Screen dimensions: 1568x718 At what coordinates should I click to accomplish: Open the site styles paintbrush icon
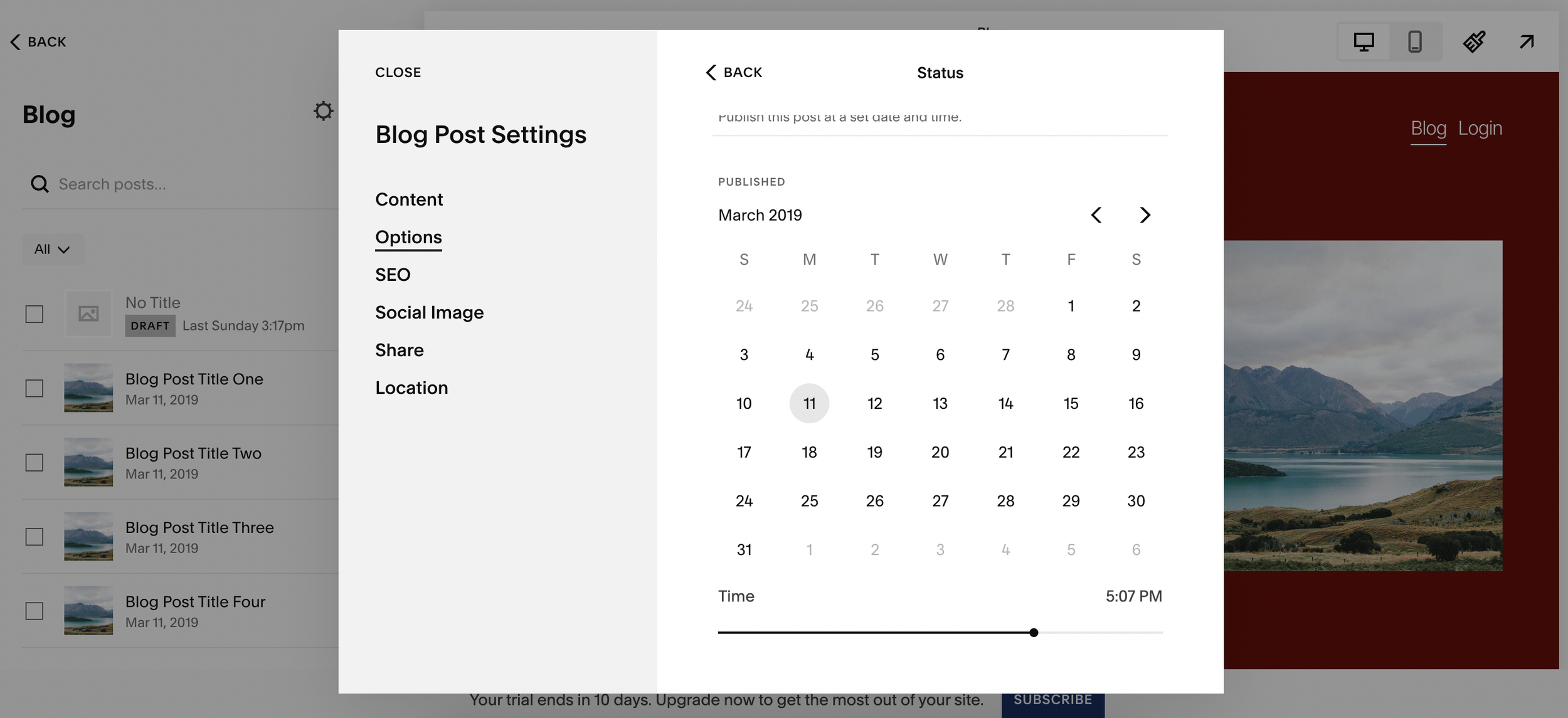point(1474,42)
